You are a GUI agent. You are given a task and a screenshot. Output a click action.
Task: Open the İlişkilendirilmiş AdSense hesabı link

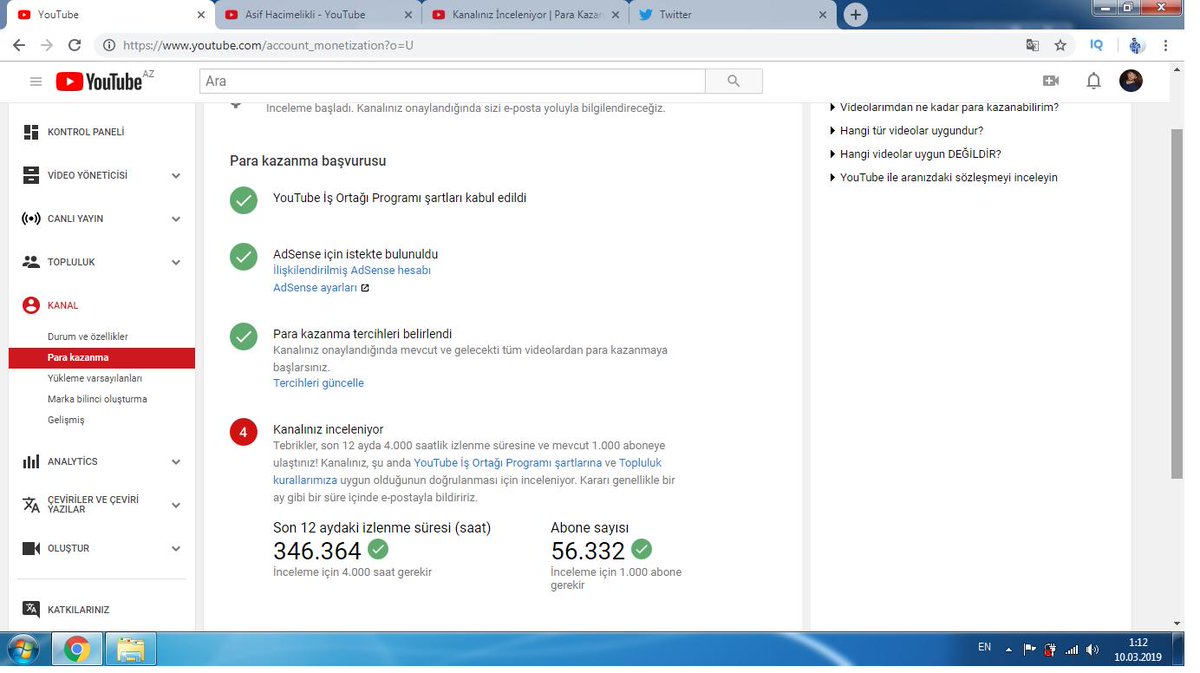coord(352,271)
